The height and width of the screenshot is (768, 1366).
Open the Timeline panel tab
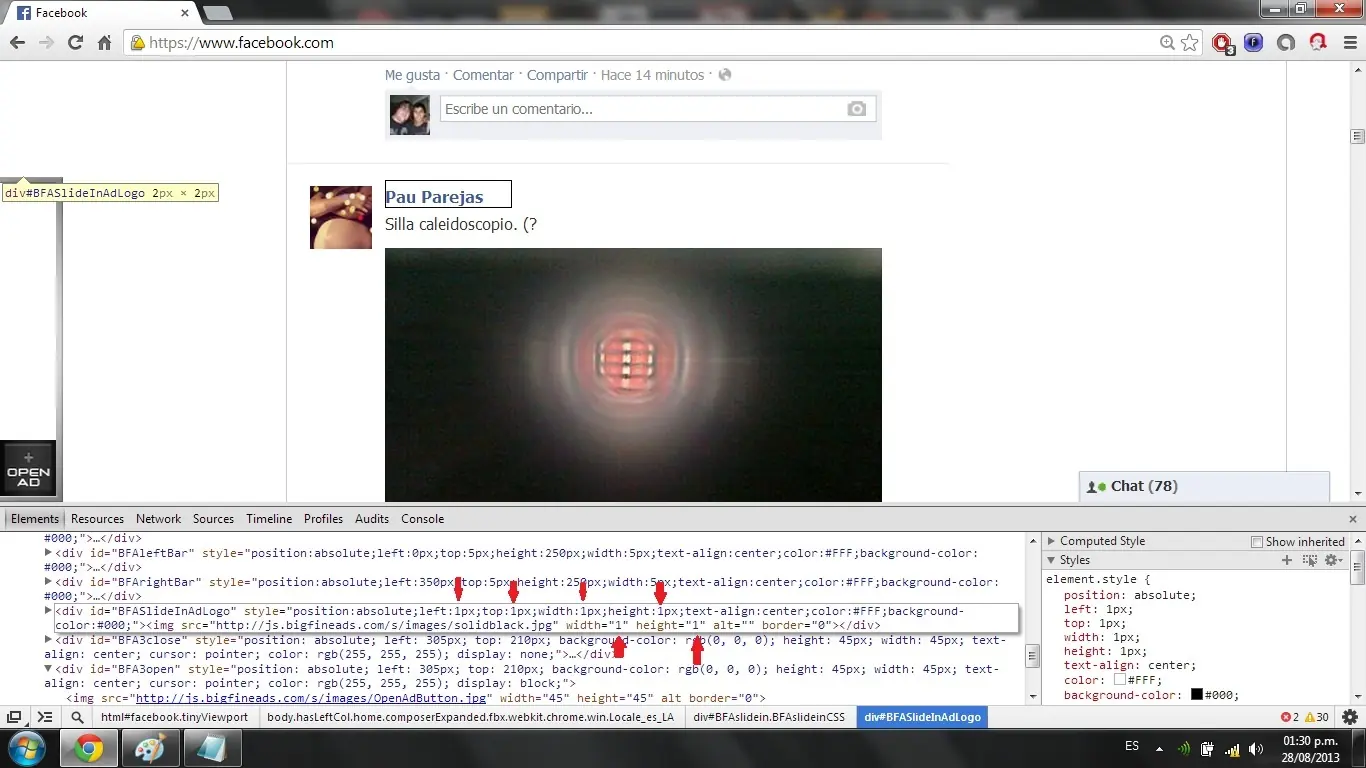(x=269, y=519)
